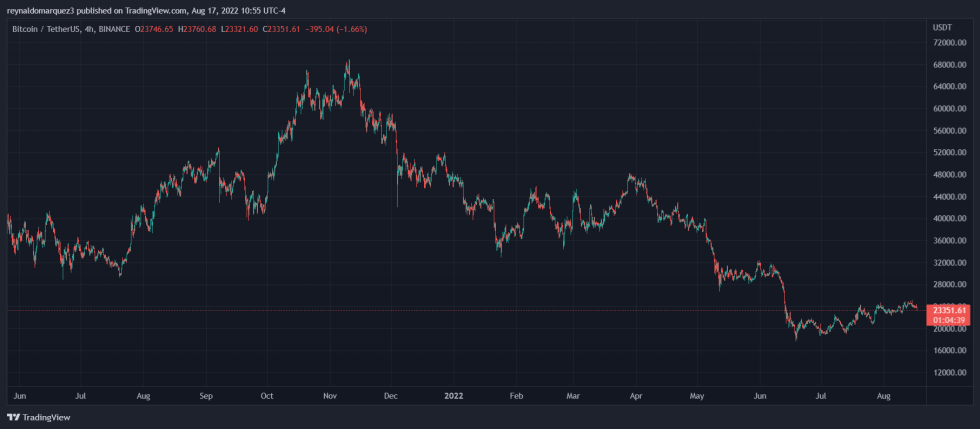Click the 28000.00 price axis label
The image size is (980, 429).
click(951, 285)
